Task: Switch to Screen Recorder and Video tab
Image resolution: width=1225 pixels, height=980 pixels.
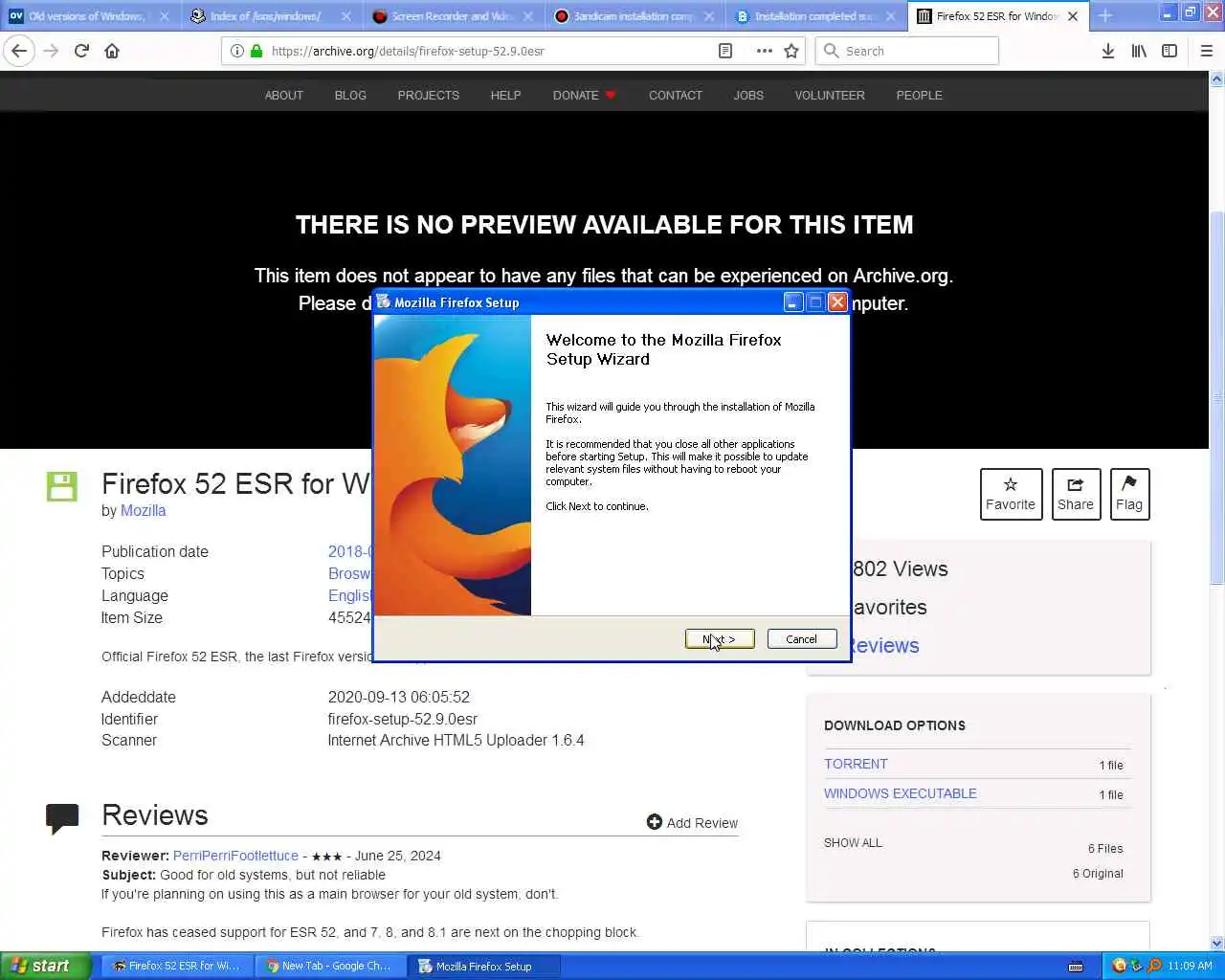Action: (453, 16)
